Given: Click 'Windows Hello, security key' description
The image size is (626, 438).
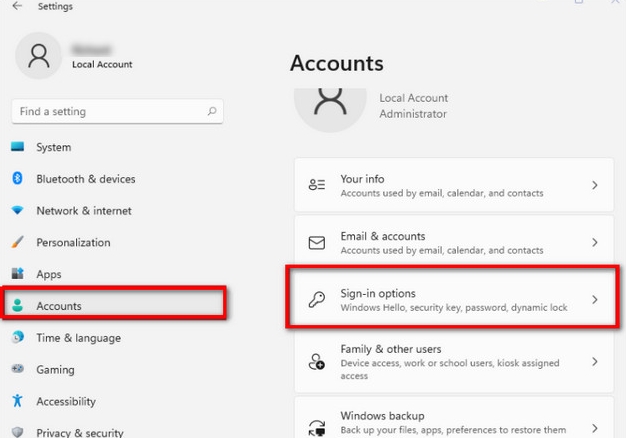Looking at the screenshot, I should (454, 307).
